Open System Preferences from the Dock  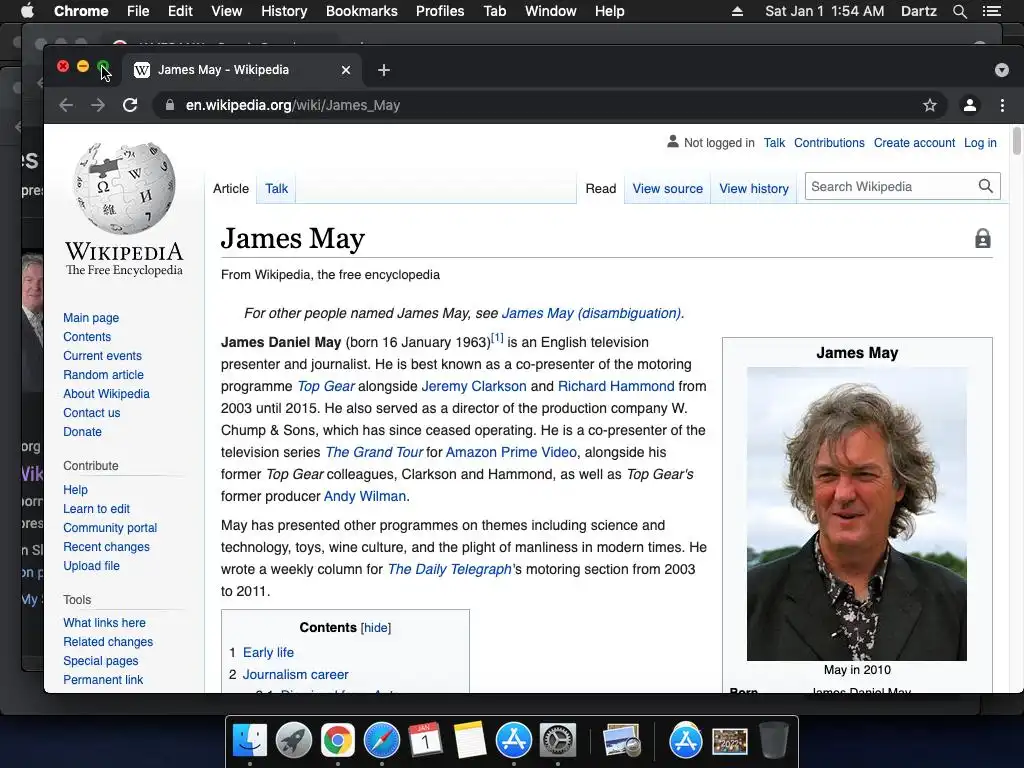[x=557, y=741]
